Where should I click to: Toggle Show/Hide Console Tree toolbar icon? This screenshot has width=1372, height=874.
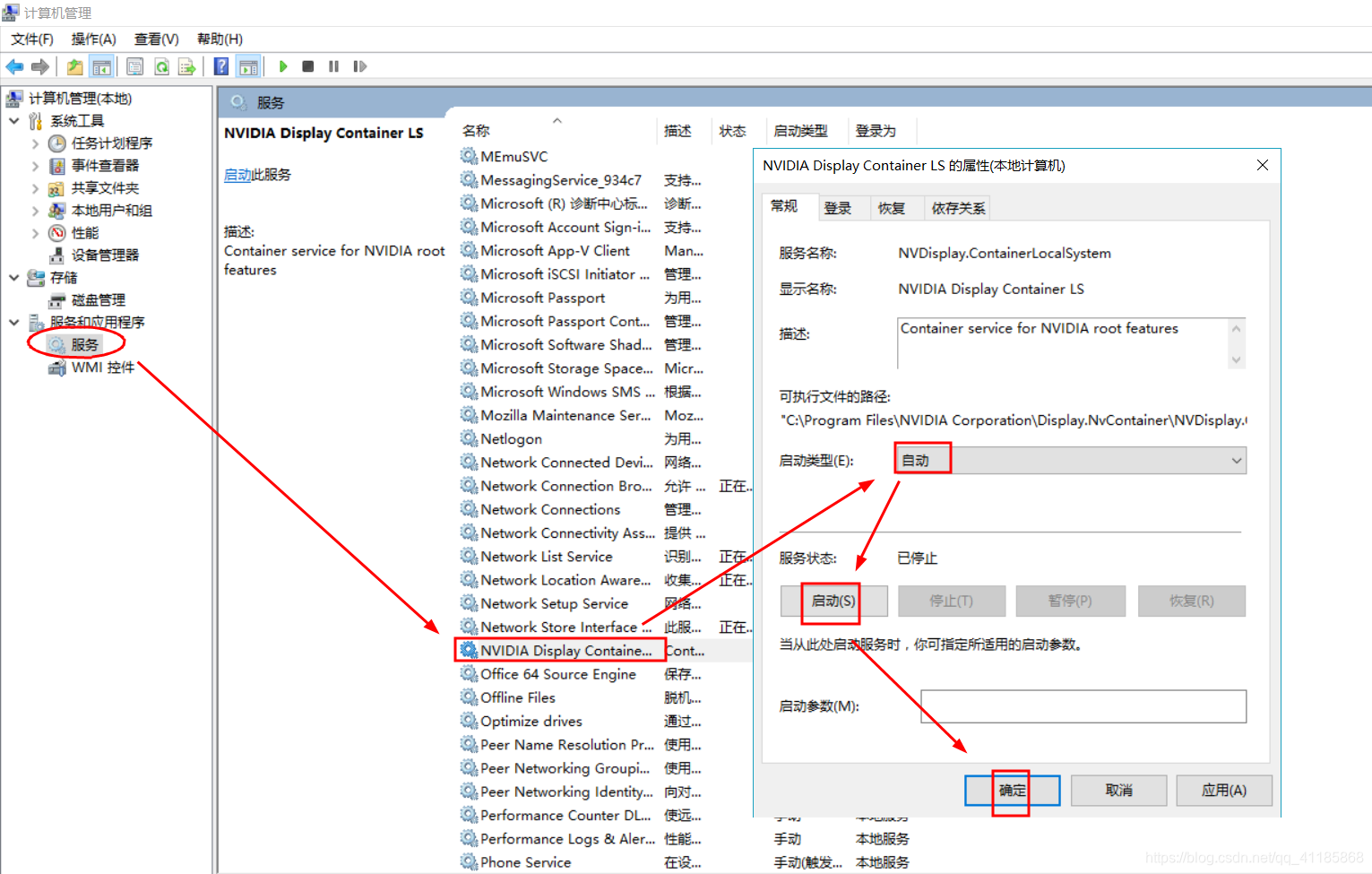[x=102, y=66]
